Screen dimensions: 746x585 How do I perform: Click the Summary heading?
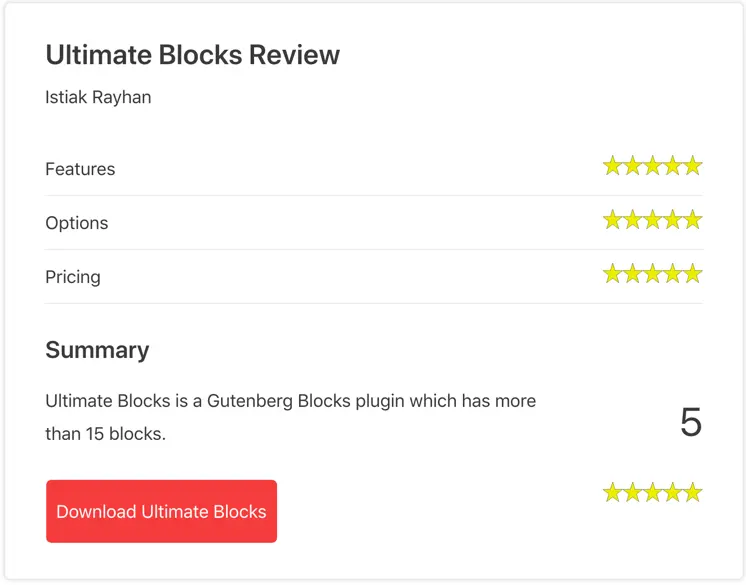click(x=98, y=350)
